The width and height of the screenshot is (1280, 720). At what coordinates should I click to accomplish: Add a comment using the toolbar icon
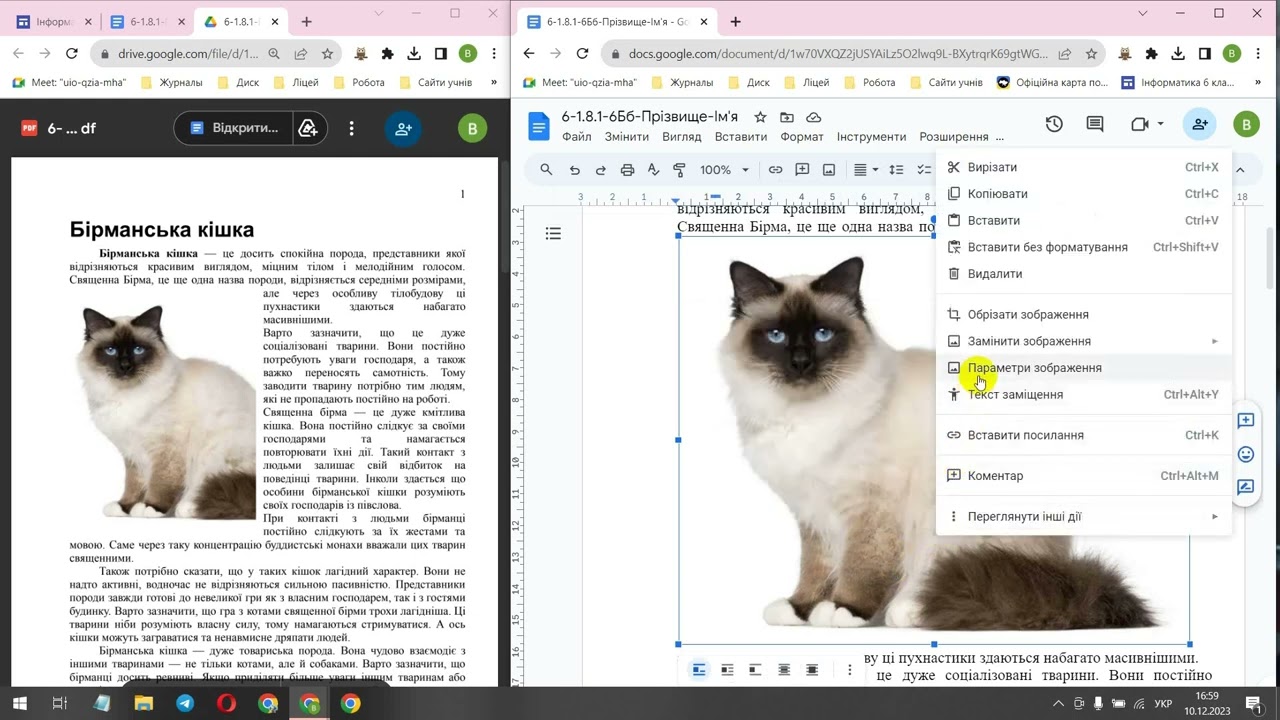coord(802,170)
